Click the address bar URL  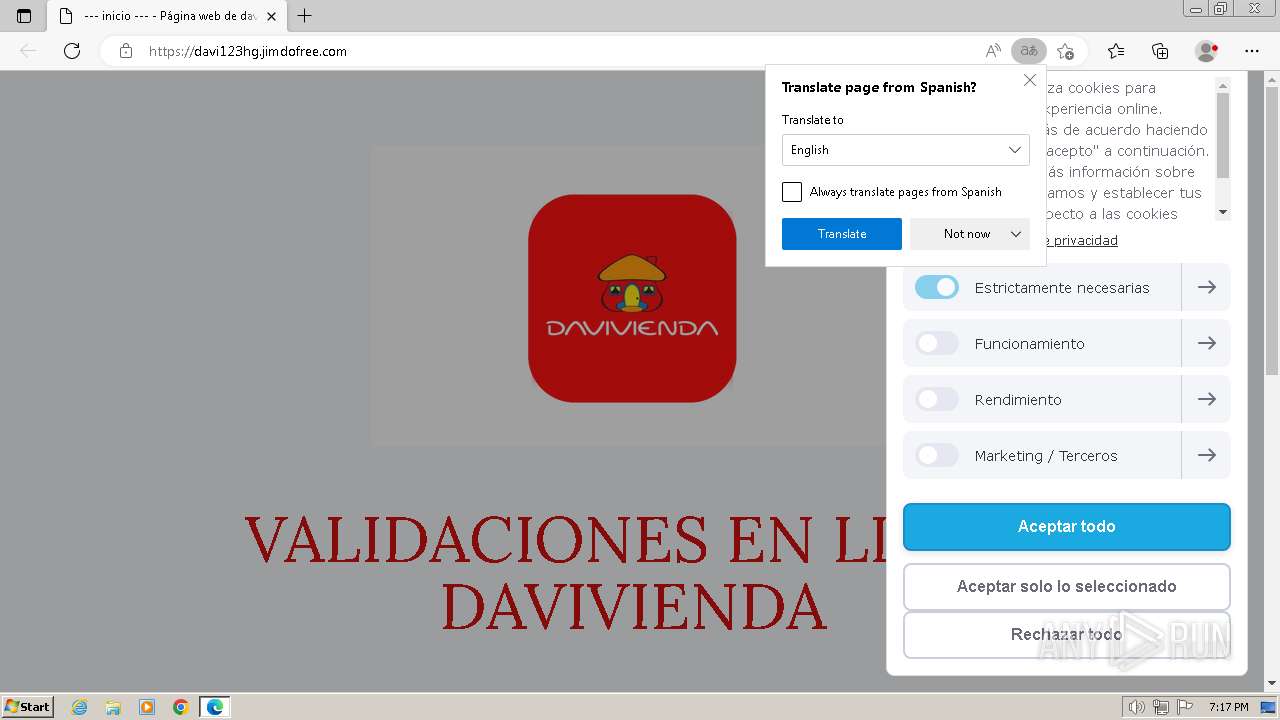[248, 51]
